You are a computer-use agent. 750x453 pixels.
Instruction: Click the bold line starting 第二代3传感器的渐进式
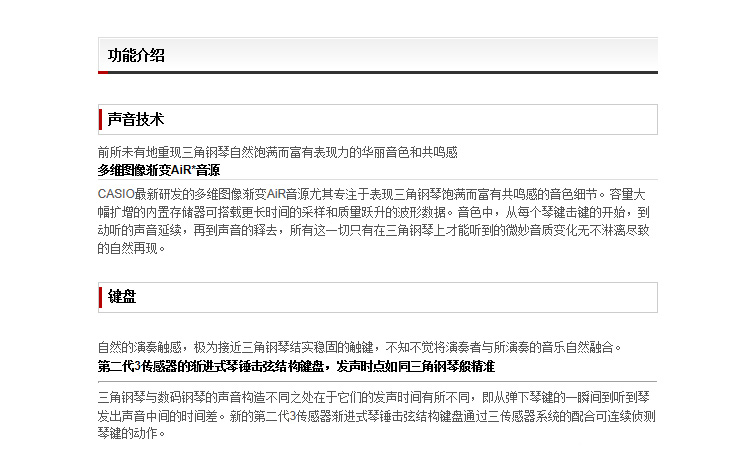coord(296,367)
